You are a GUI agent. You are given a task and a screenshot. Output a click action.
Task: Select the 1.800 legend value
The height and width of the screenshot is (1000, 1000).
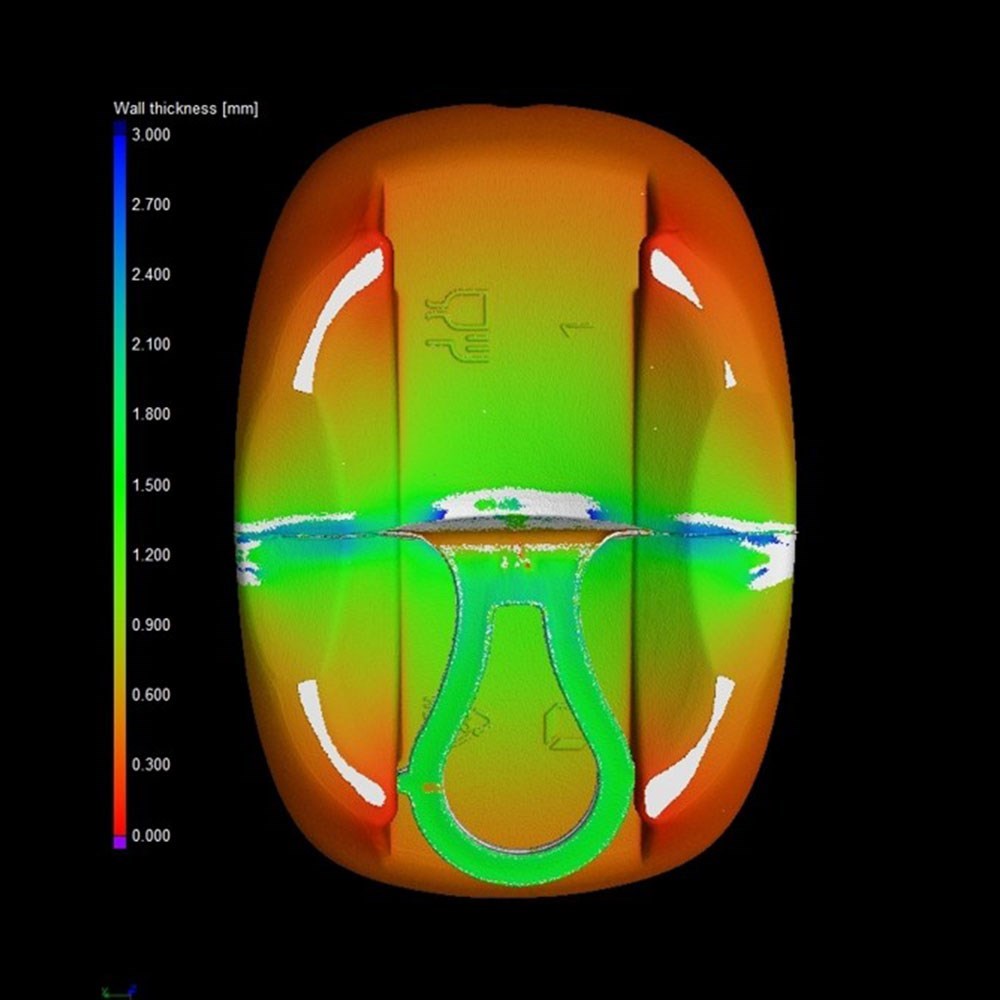[151, 415]
